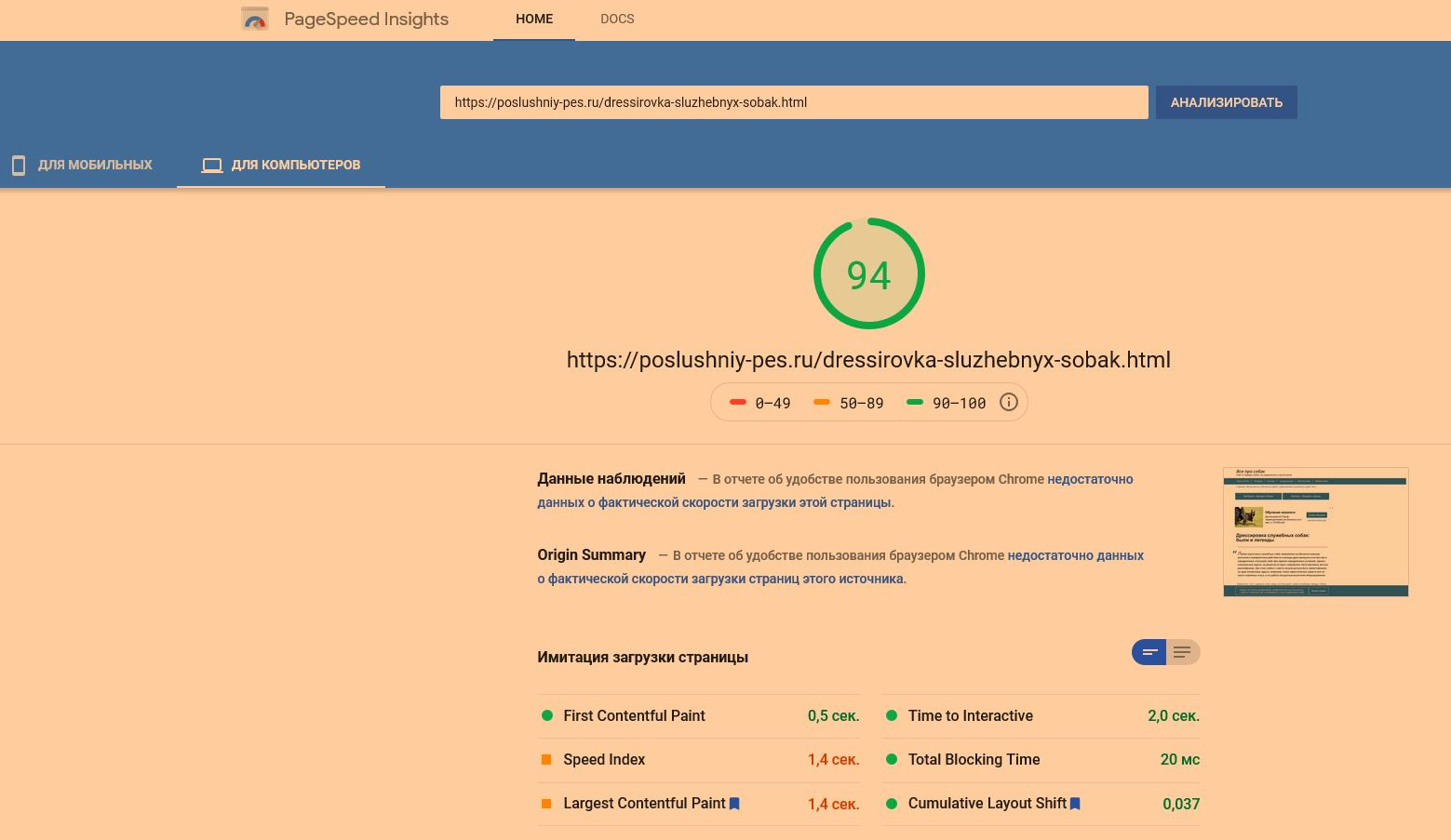Open the HOME tab
The width and height of the screenshot is (1451, 840).
point(534,20)
